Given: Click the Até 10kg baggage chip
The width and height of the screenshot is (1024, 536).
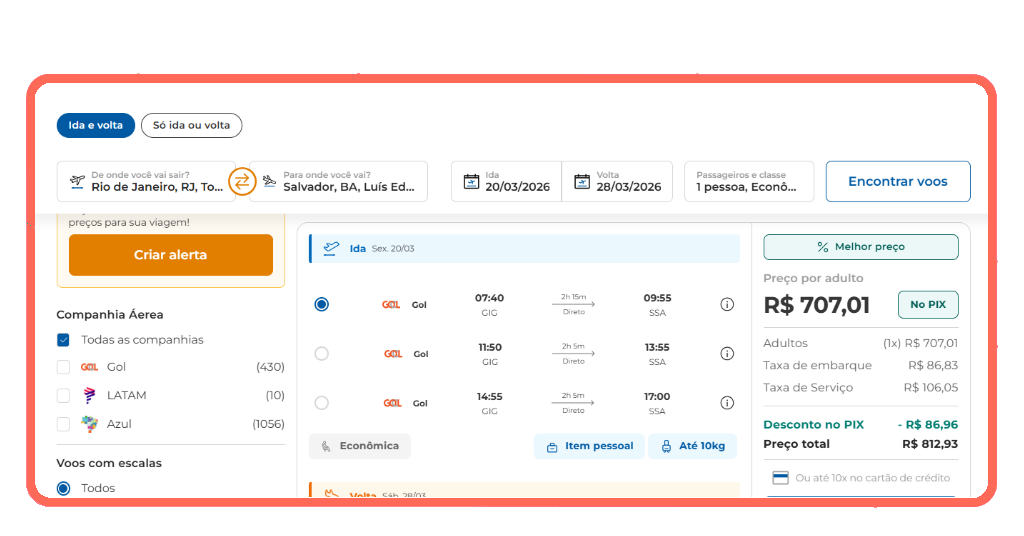Looking at the screenshot, I should (693, 446).
